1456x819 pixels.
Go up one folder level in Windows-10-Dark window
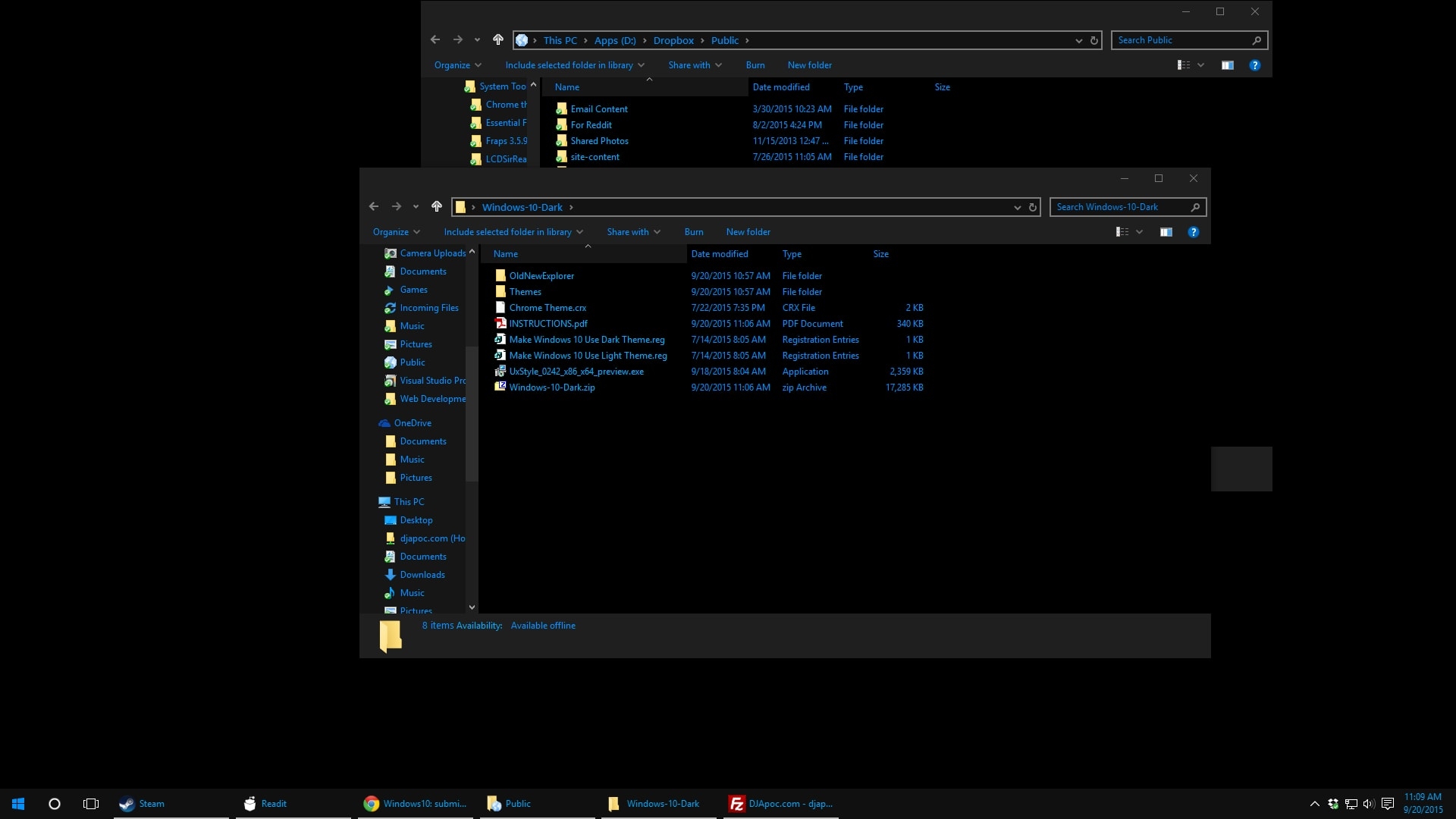pyautogui.click(x=436, y=206)
